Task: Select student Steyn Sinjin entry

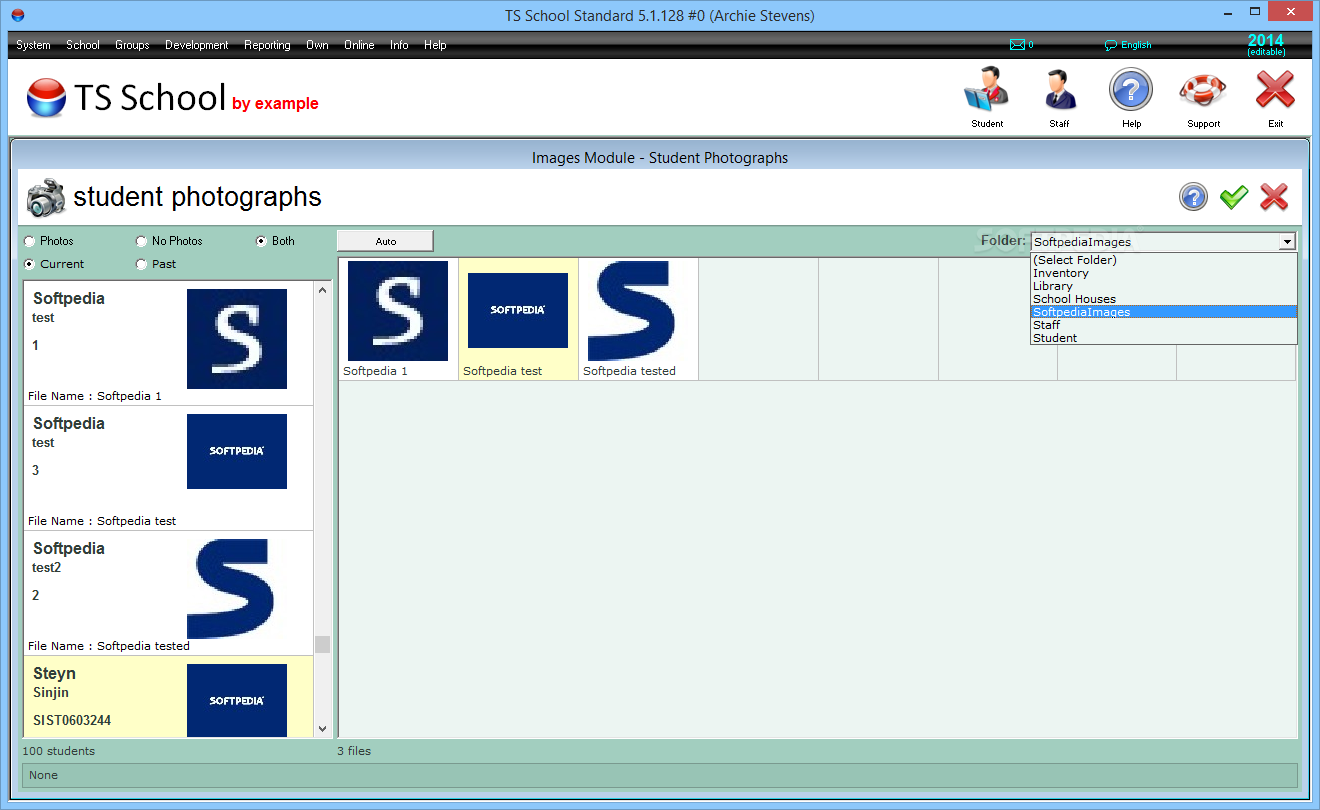Action: tap(168, 697)
